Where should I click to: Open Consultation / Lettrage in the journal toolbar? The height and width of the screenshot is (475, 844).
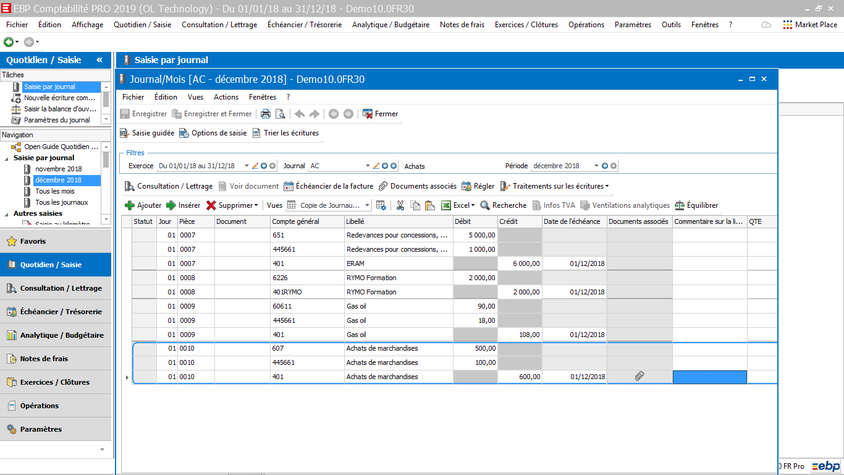click(x=168, y=186)
